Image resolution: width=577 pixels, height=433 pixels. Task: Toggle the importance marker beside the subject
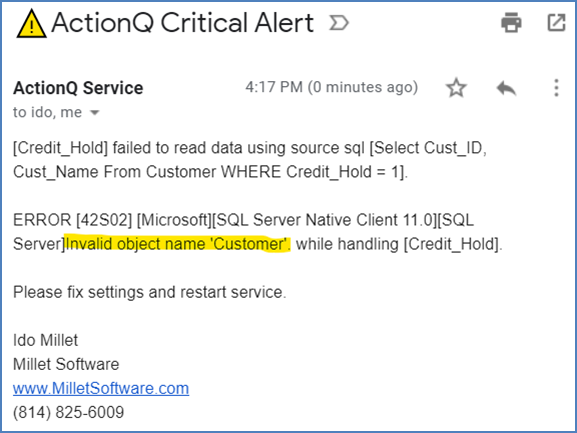339,23
